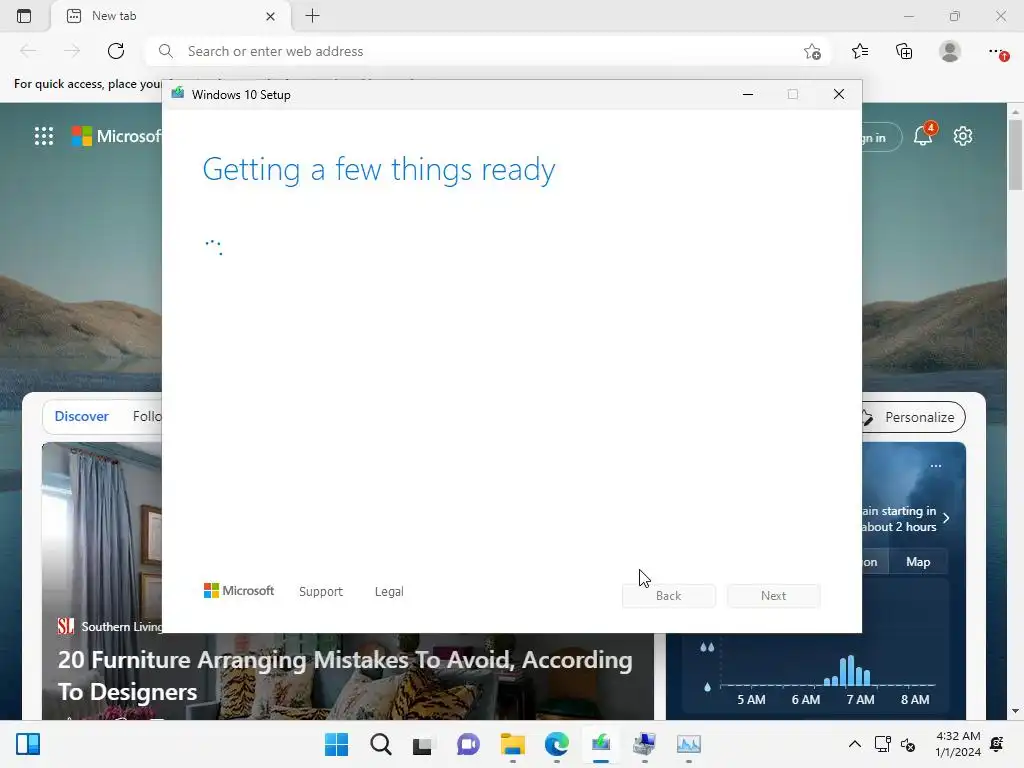
Task: Open Edge profile avatar
Action: (950, 51)
